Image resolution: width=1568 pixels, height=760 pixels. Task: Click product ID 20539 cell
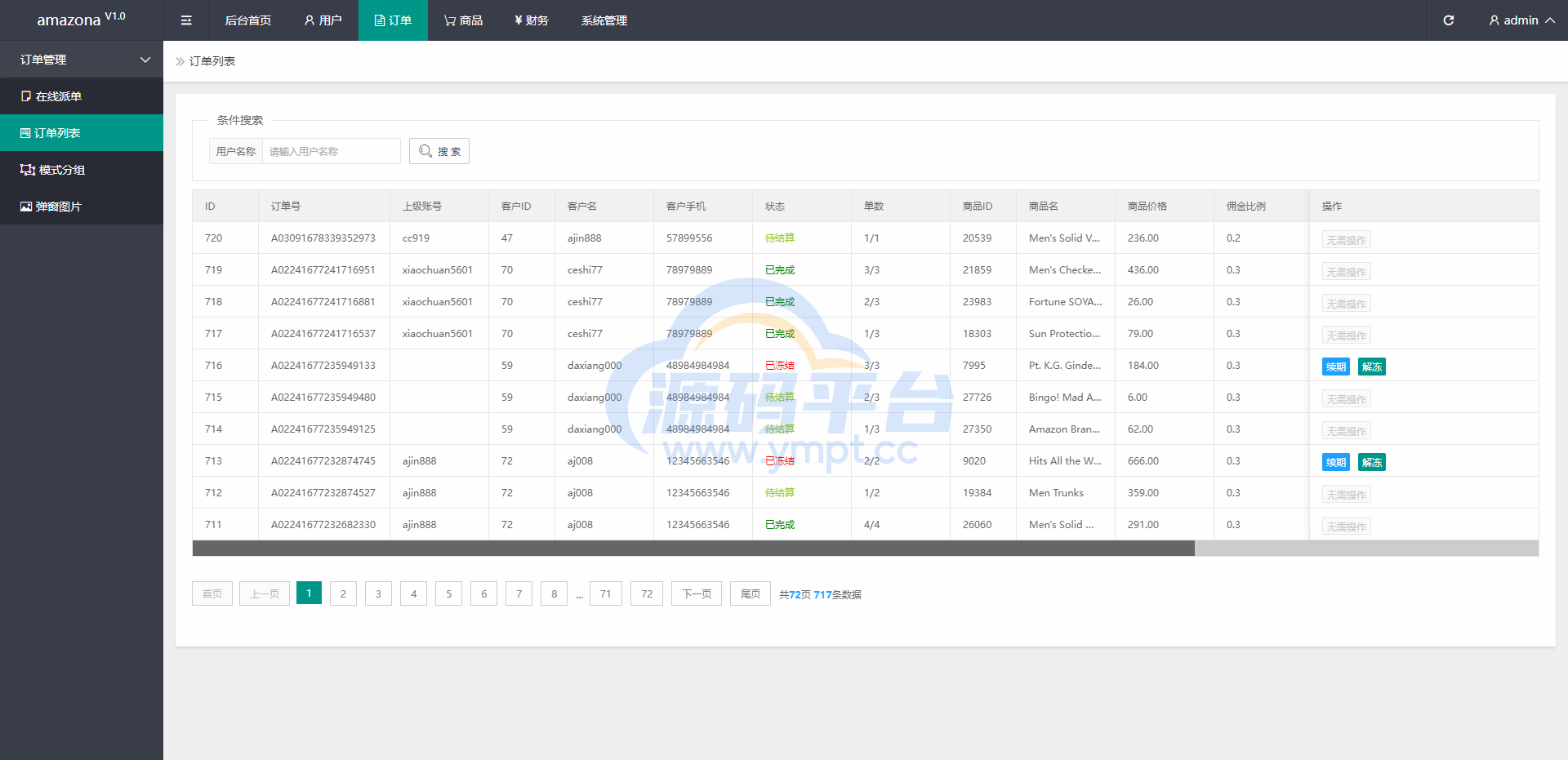click(977, 238)
